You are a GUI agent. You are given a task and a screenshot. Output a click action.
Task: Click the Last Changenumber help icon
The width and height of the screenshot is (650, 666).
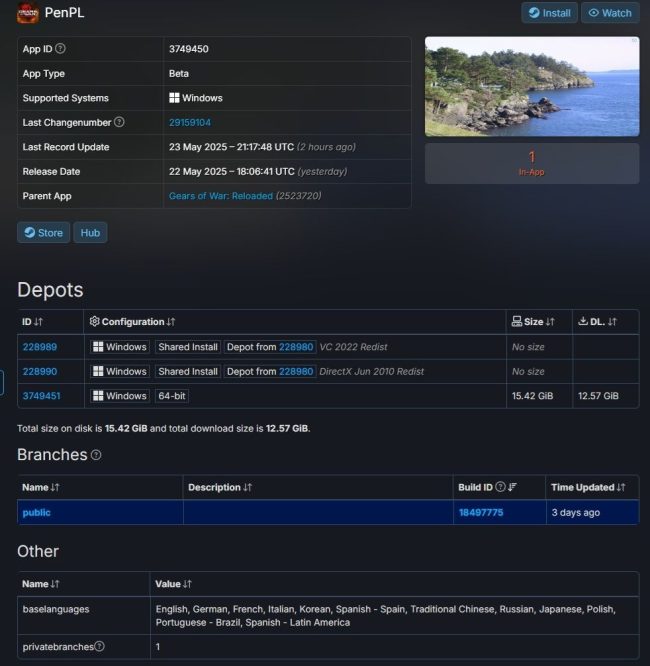click(119, 122)
